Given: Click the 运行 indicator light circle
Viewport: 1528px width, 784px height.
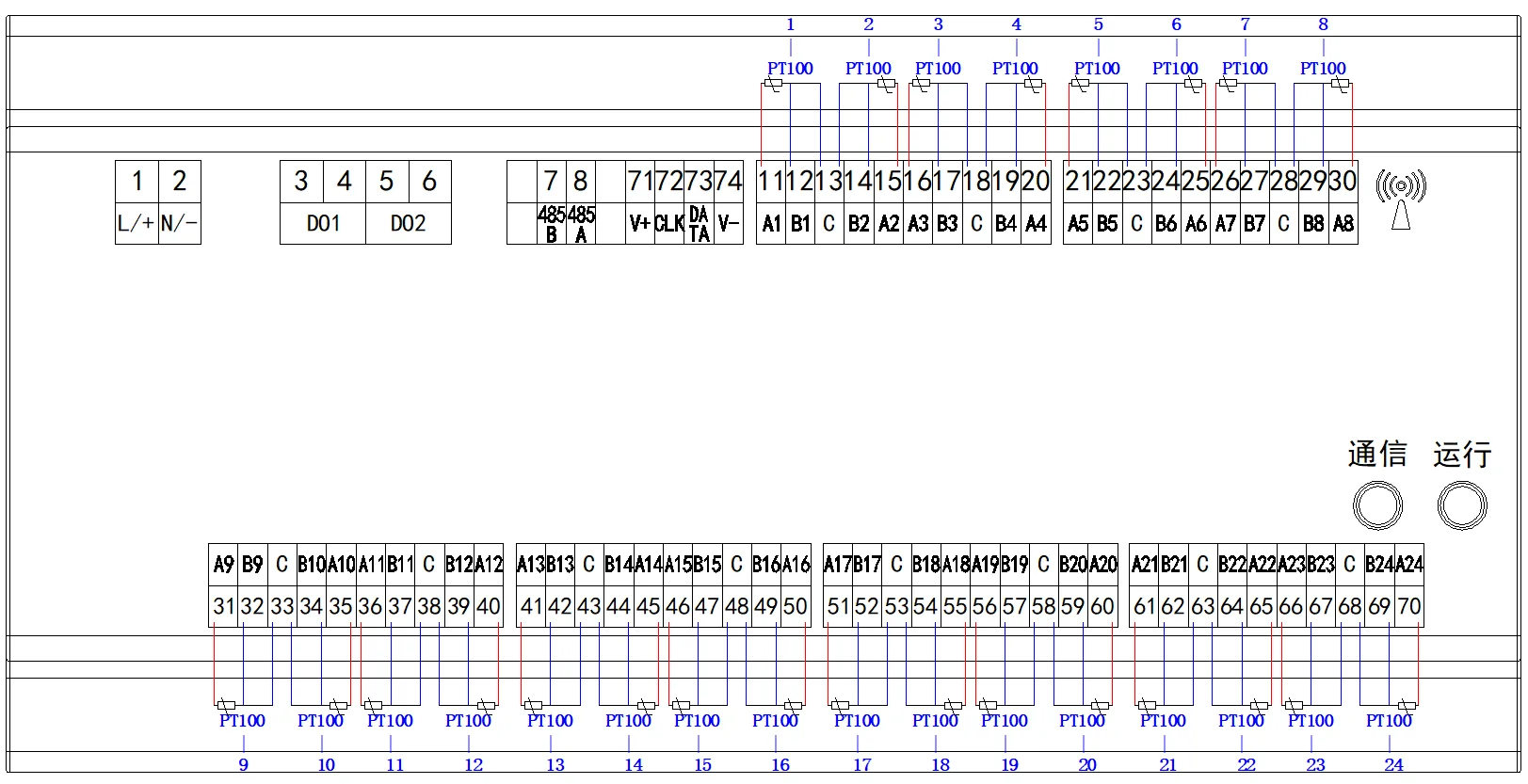Looking at the screenshot, I should point(1462,505).
